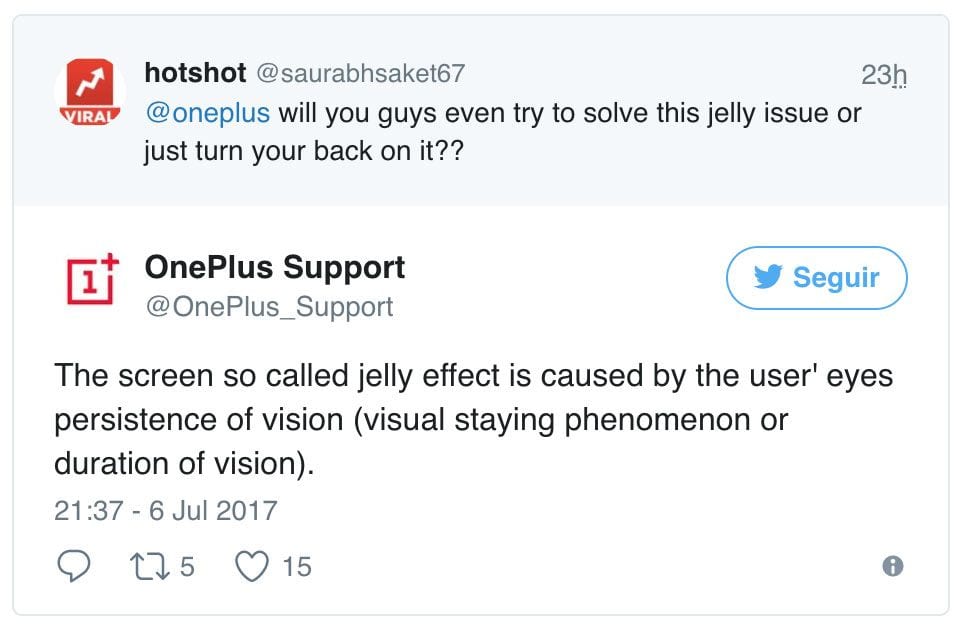This screenshot has width=966, height=634.
Task: Open the quoted hotshot tweet text
Action: tap(503, 132)
